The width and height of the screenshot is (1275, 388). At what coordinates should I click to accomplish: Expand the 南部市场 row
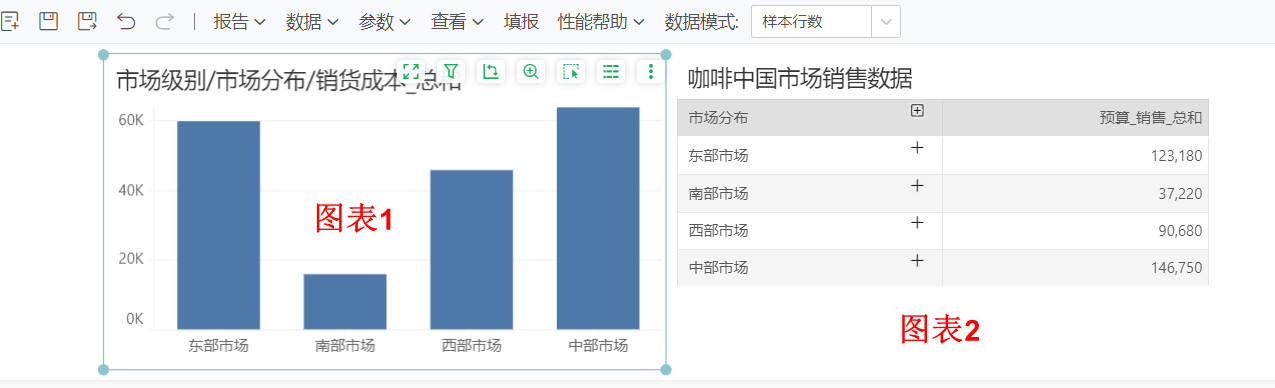pyautogui.click(x=917, y=185)
